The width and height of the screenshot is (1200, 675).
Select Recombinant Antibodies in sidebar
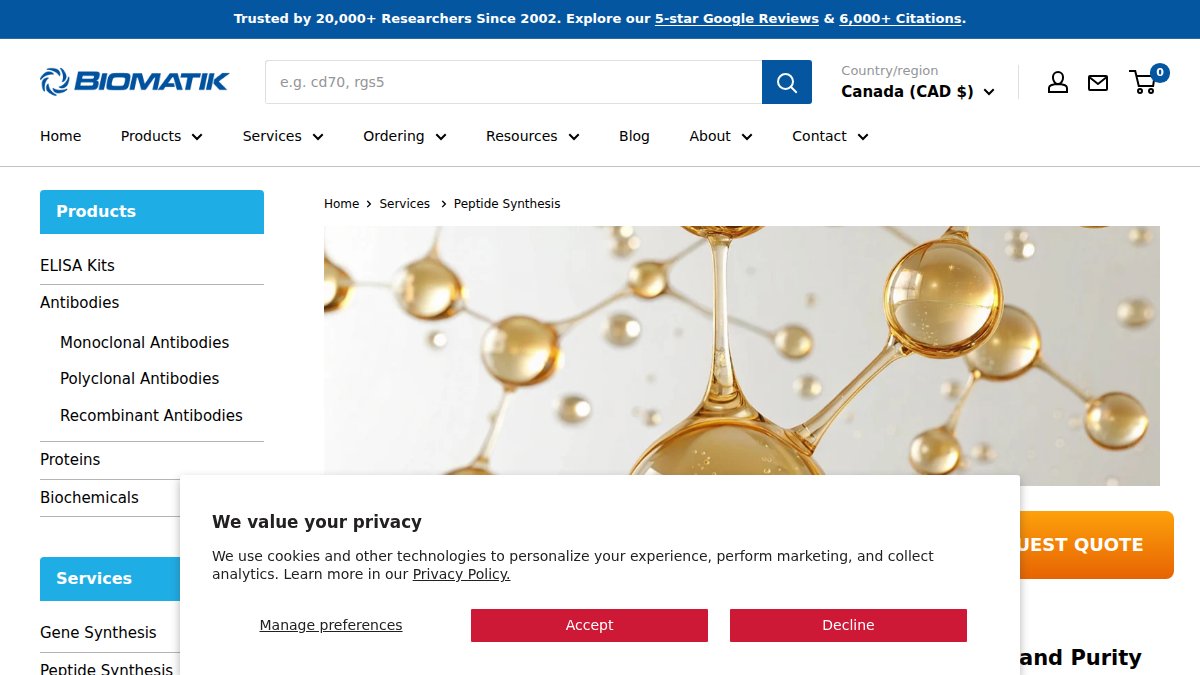coord(151,415)
